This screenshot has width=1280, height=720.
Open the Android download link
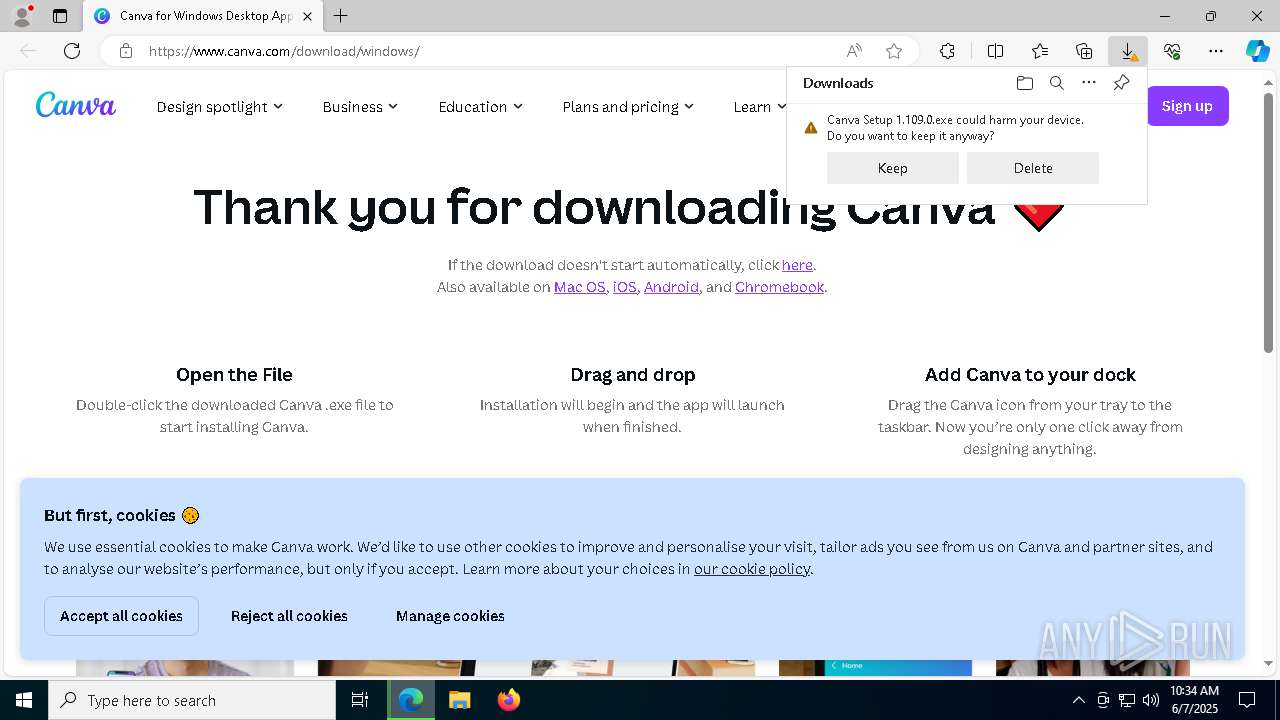click(x=671, y=287)
